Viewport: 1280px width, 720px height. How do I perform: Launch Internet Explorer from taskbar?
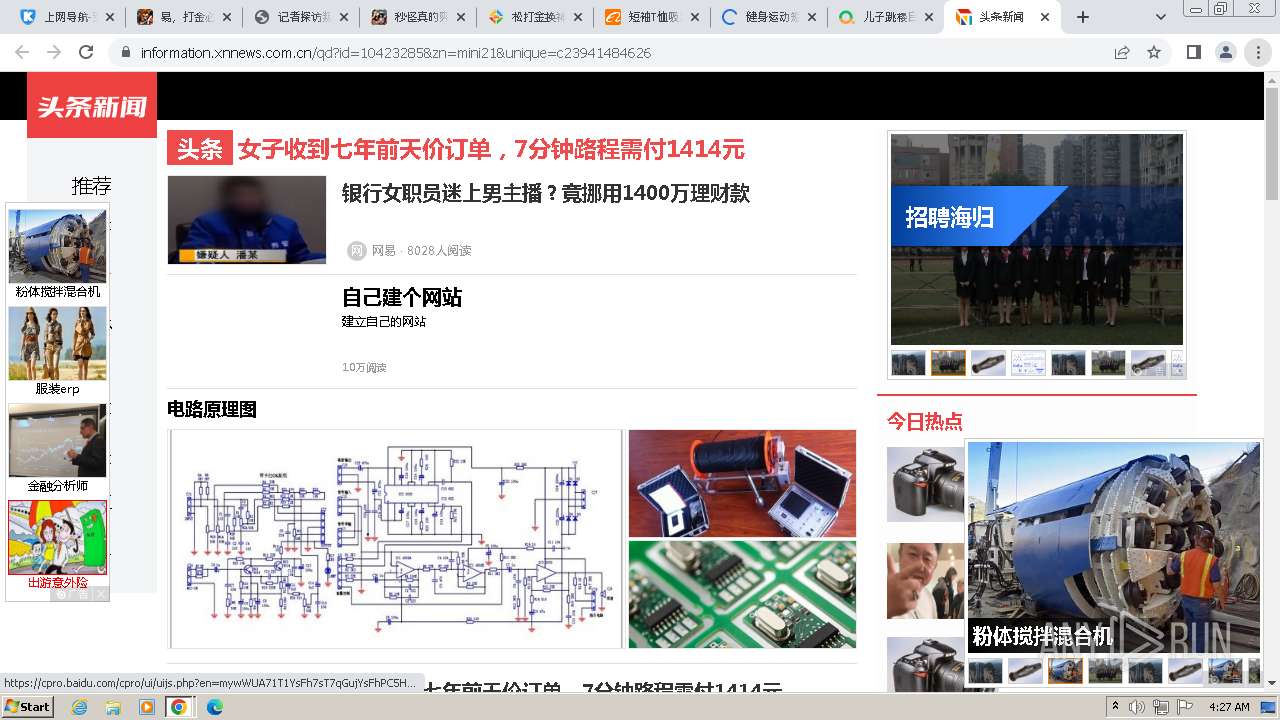pyautogui.click(x=79, y=707)
